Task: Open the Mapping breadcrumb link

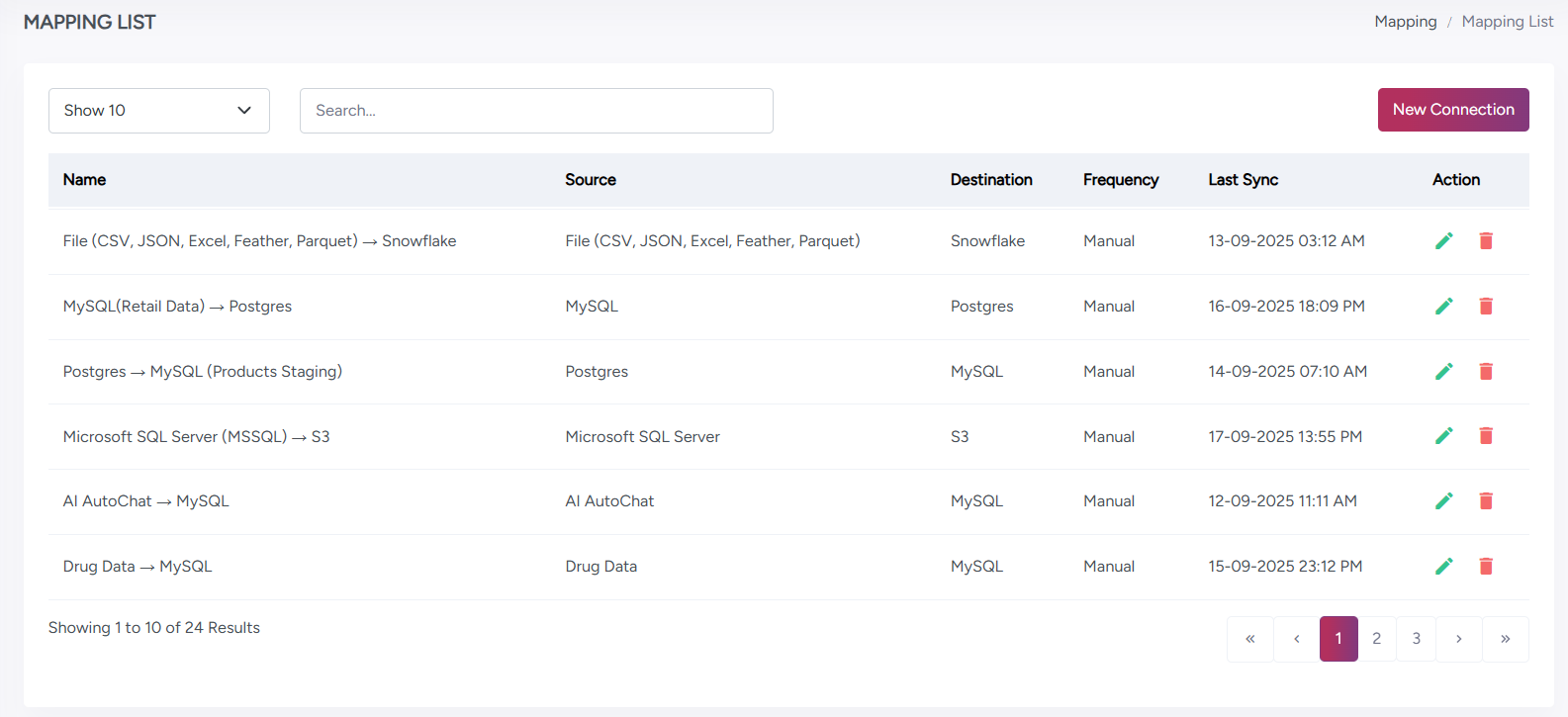Action: (x=1405, y=22)
